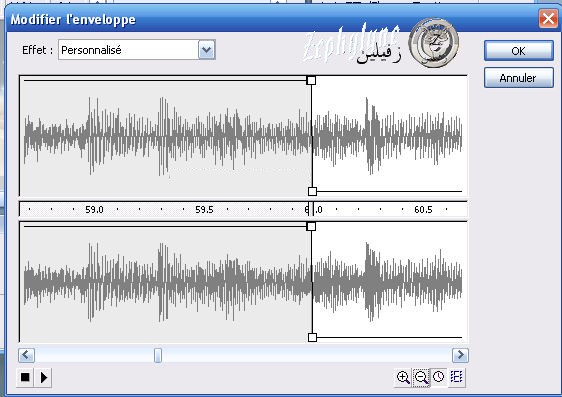Screen dimensions: 562x397
Task: Select top envelope handle in upper channel
Action: click(311, 80)
